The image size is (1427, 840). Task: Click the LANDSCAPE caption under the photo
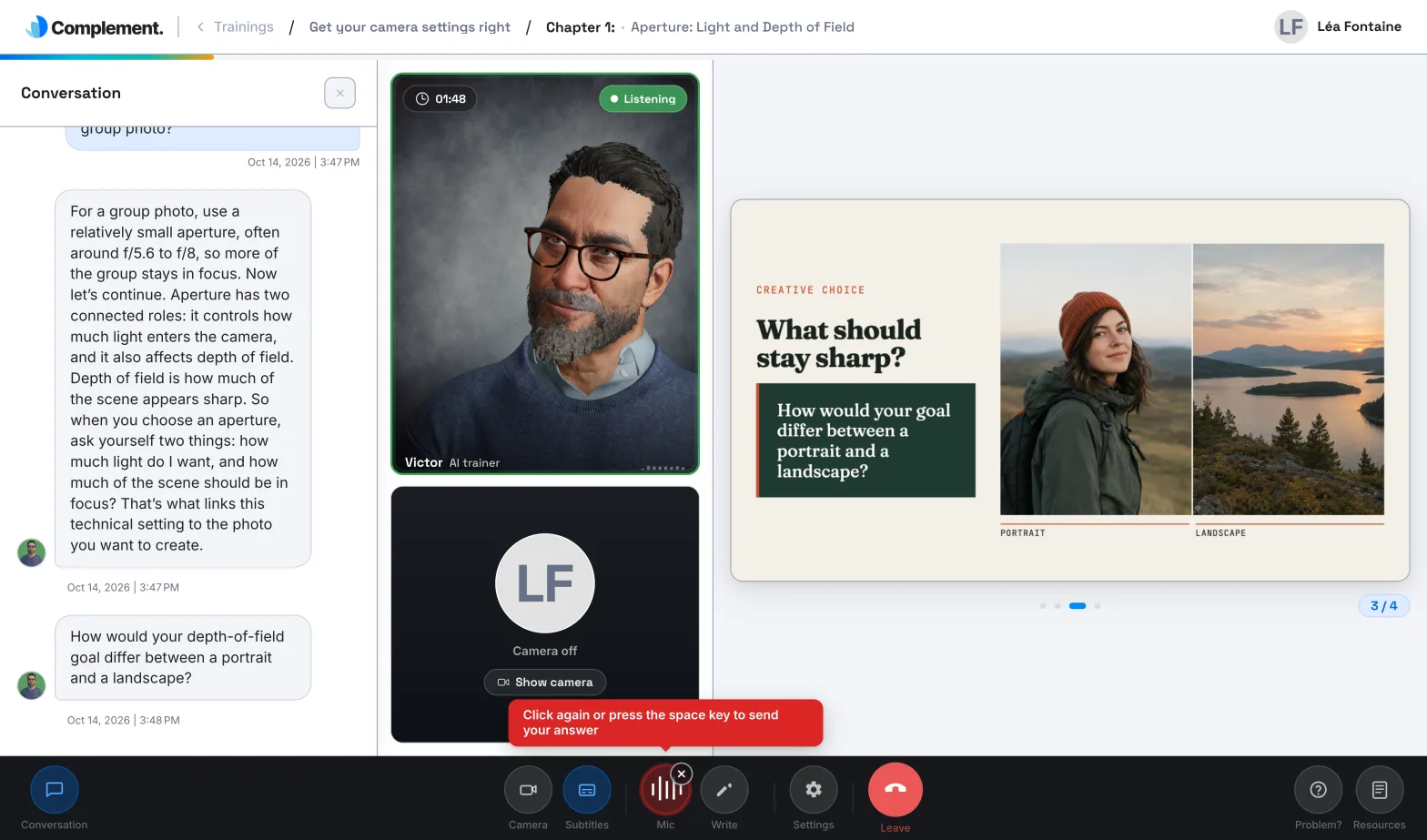(1220, 533)
